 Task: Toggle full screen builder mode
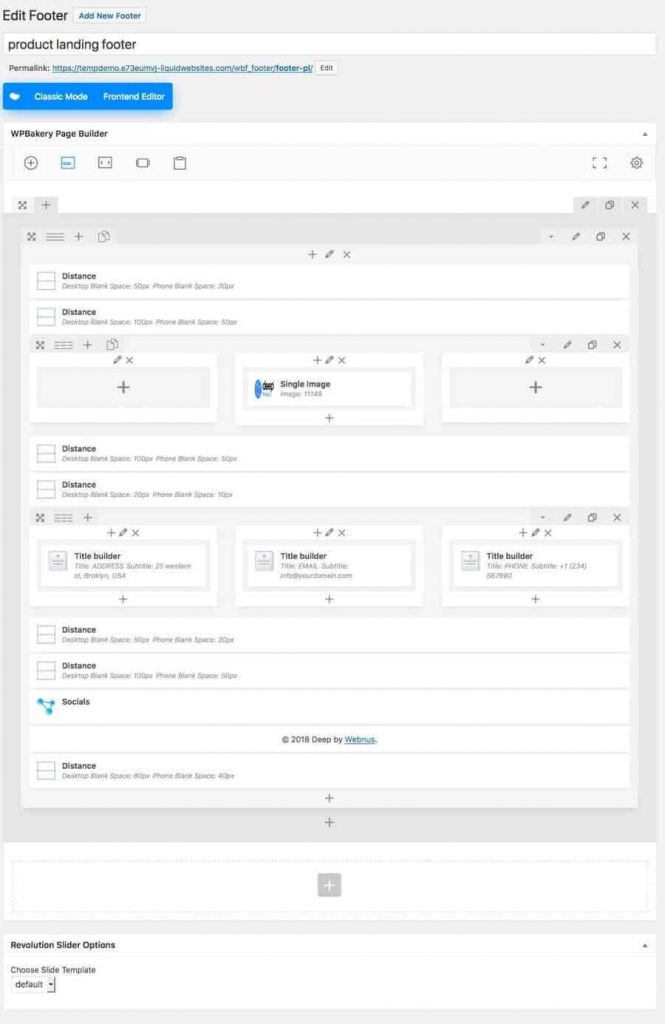click(600, 163)
